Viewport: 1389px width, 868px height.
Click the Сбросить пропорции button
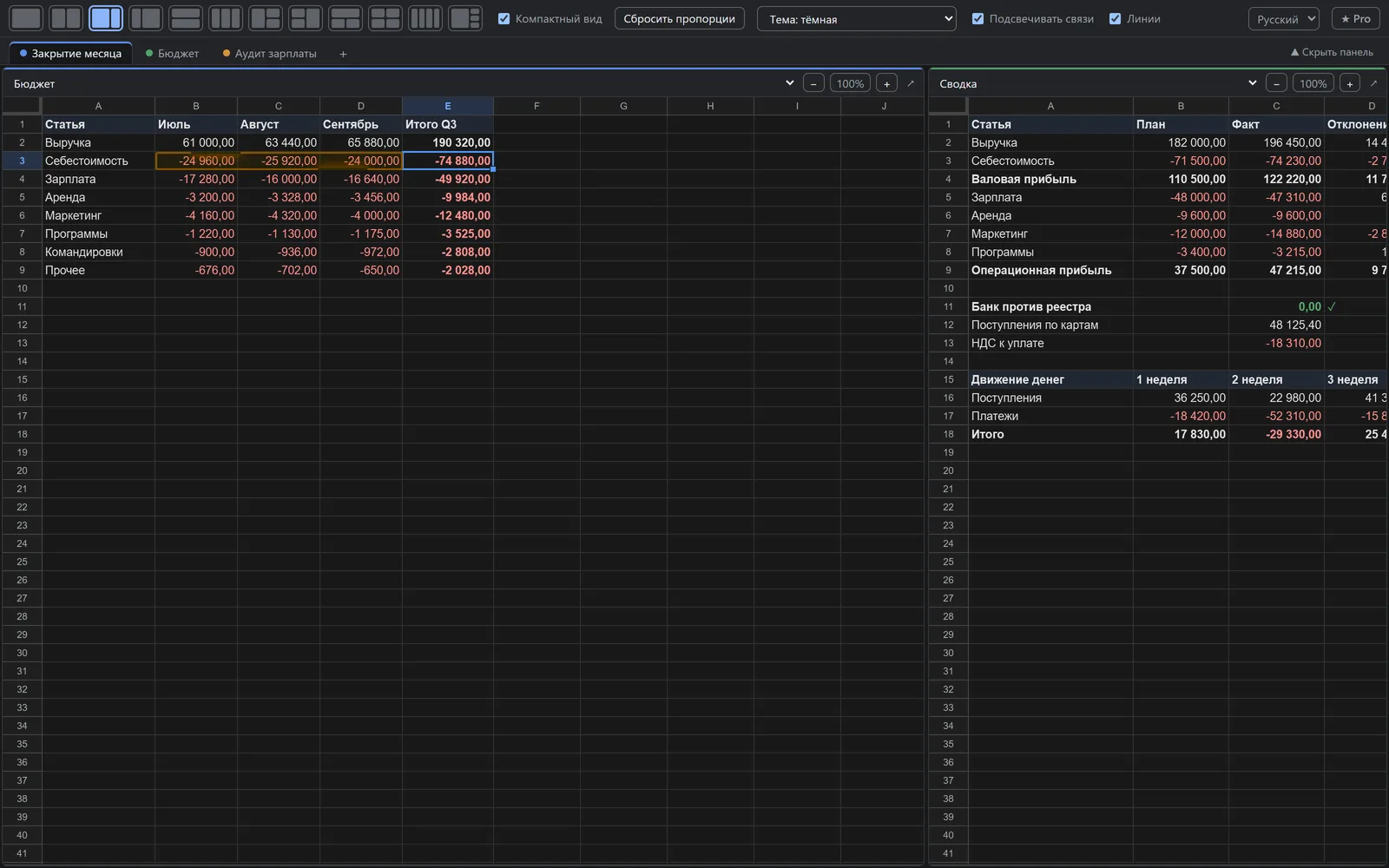tap(679, 18)
